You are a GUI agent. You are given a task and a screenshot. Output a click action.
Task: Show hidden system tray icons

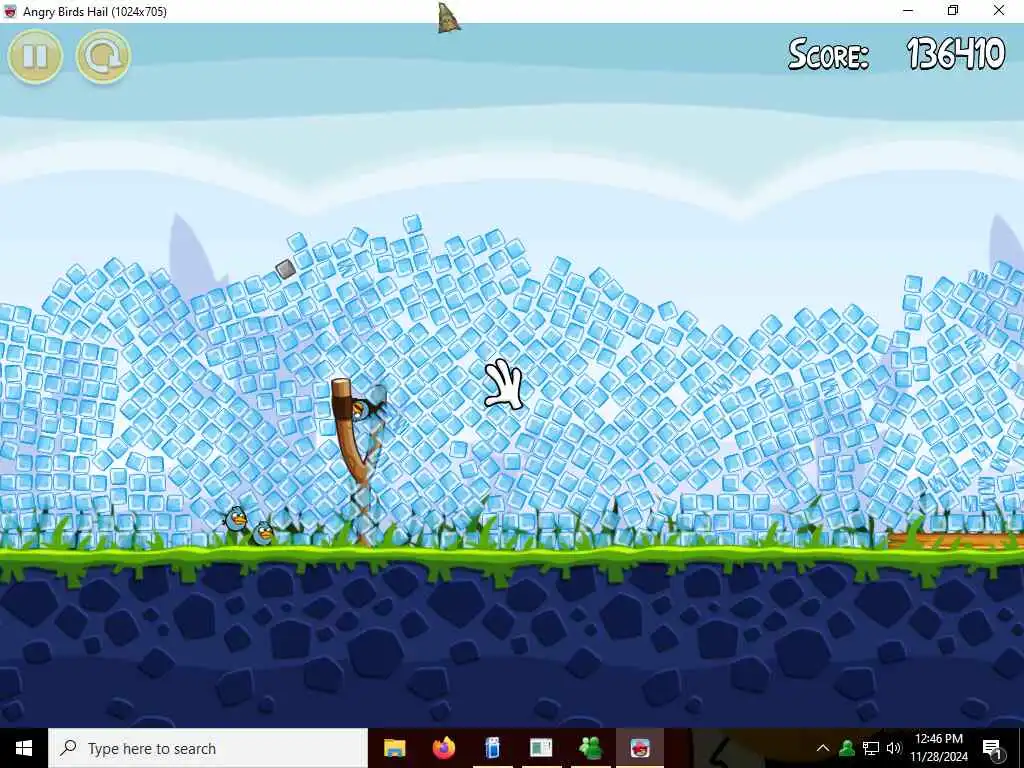click(x=823, y=748)
